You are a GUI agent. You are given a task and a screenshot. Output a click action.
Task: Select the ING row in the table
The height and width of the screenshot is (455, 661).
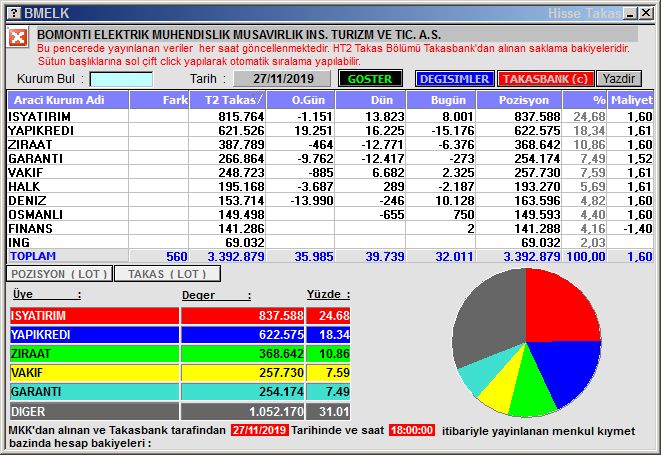(x=330, y=242)
